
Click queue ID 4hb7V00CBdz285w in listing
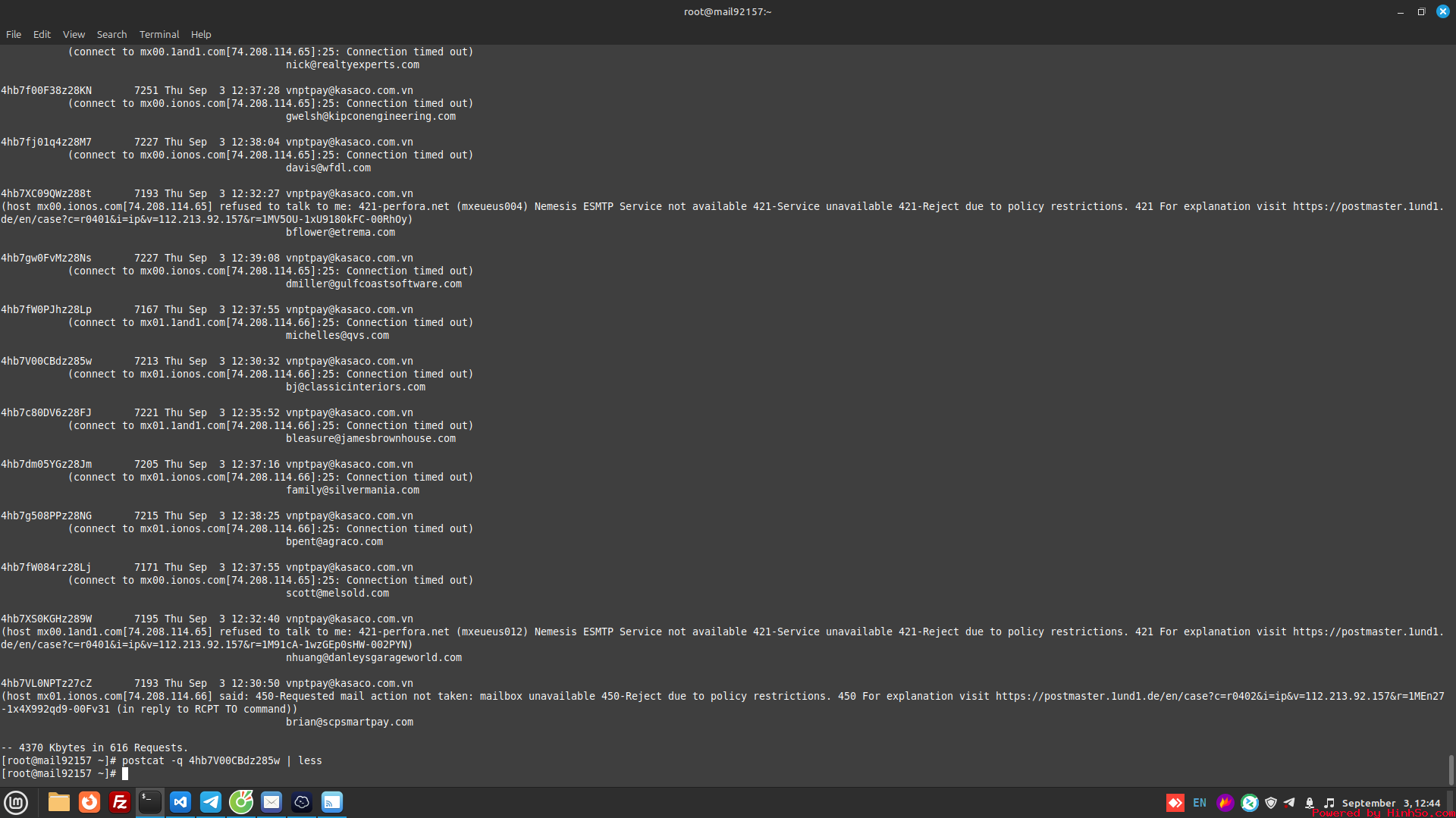(46, 361)
